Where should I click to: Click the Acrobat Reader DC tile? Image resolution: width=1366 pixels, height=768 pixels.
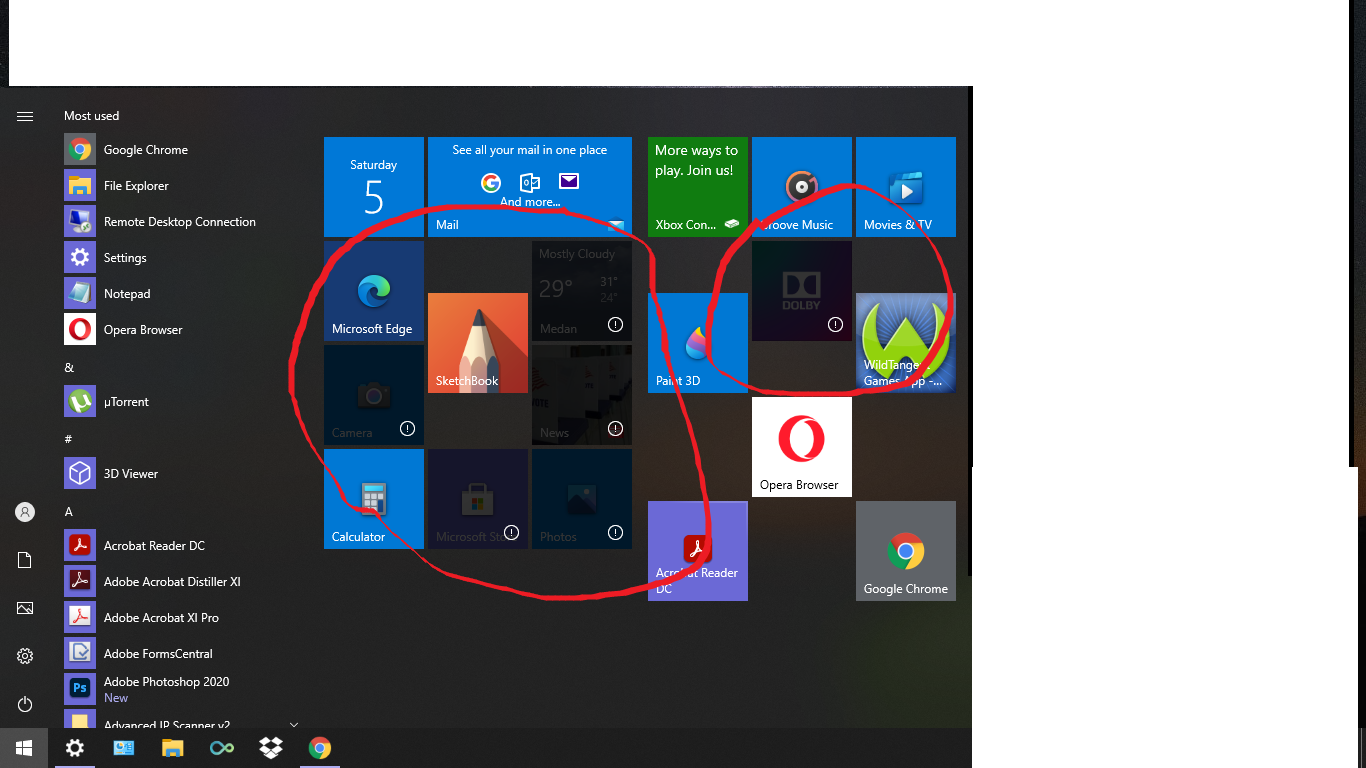point(698,551)
